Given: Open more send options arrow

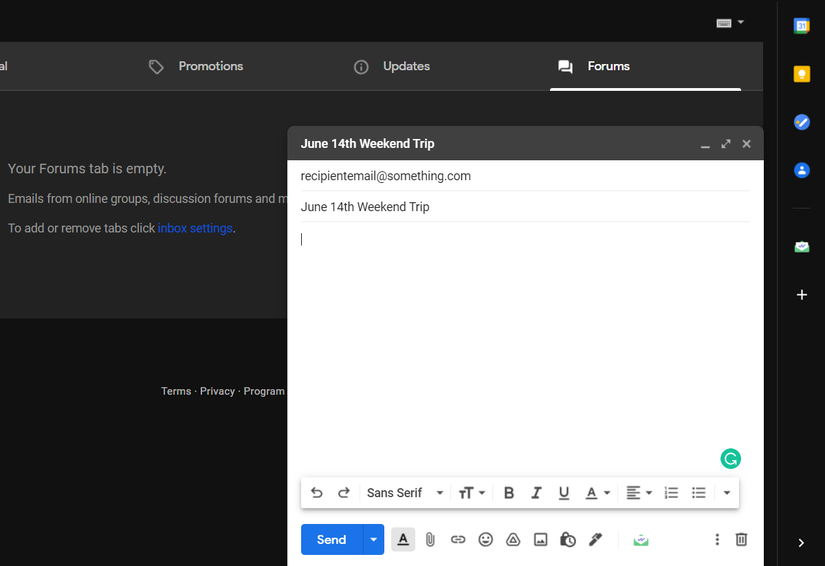Looking at the screenshot, I should 374,540.
